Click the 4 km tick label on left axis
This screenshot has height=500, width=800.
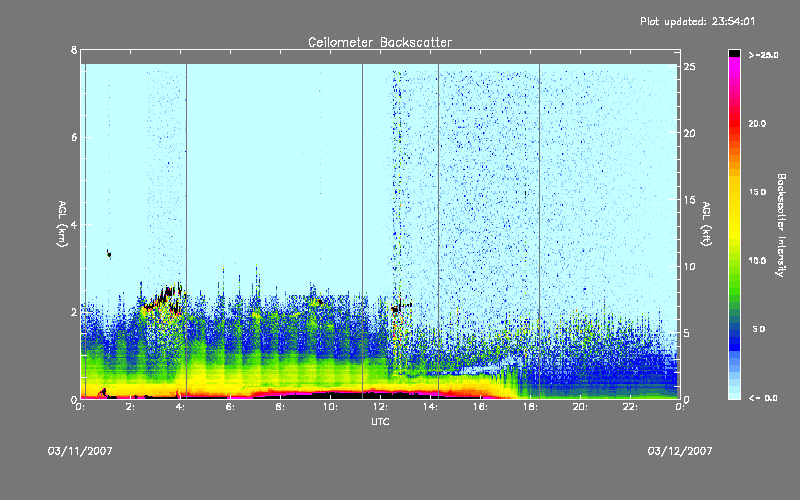[74, 224]
